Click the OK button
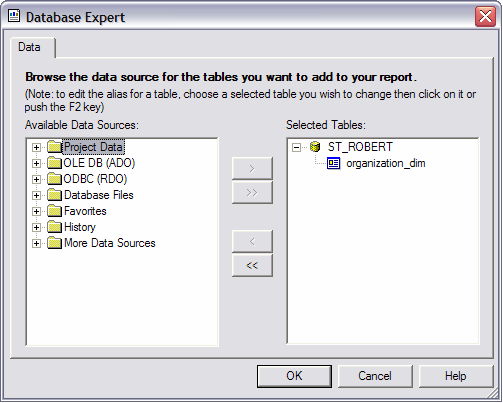The image size is (503, 403). [294, 376]
